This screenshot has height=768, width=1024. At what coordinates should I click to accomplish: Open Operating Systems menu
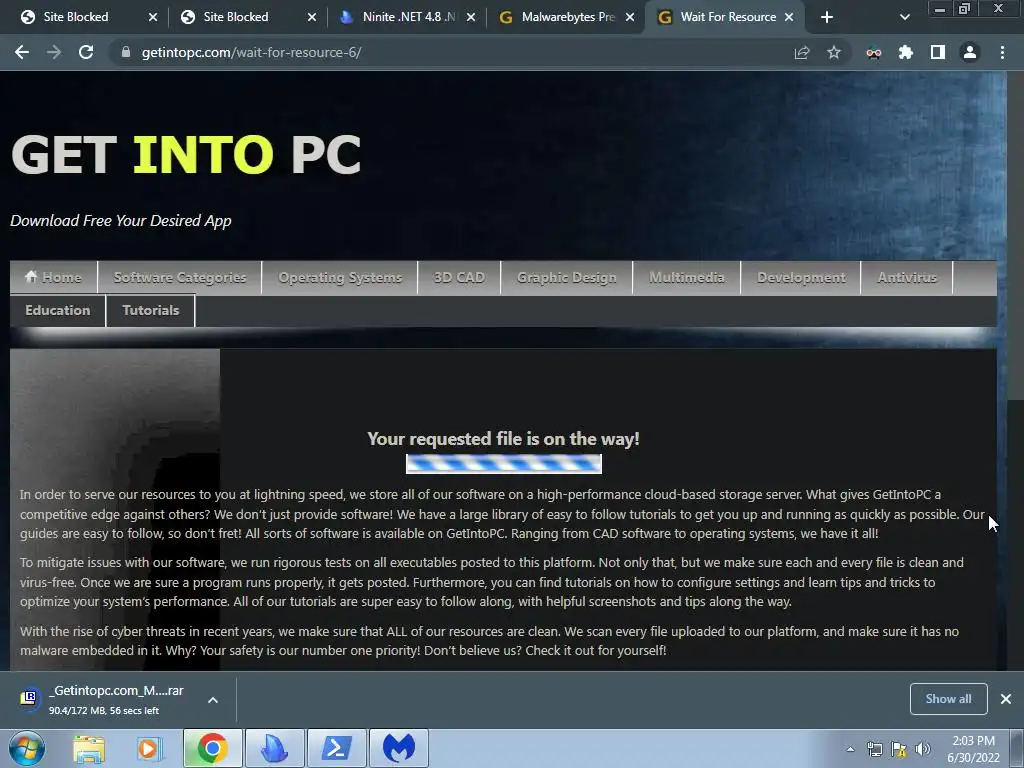[340, 277]
